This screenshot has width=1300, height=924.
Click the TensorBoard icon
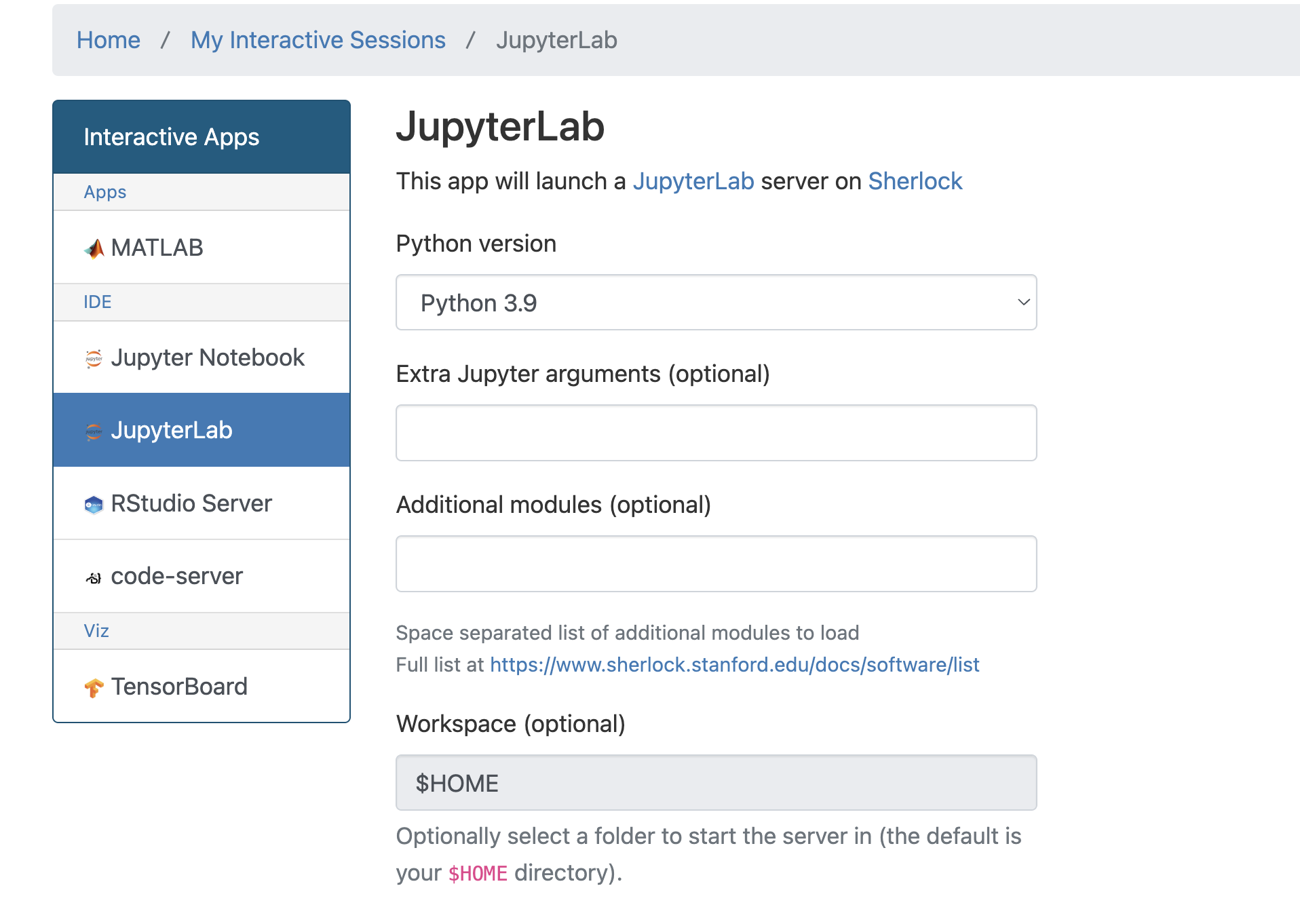click(x=94, y=687)
